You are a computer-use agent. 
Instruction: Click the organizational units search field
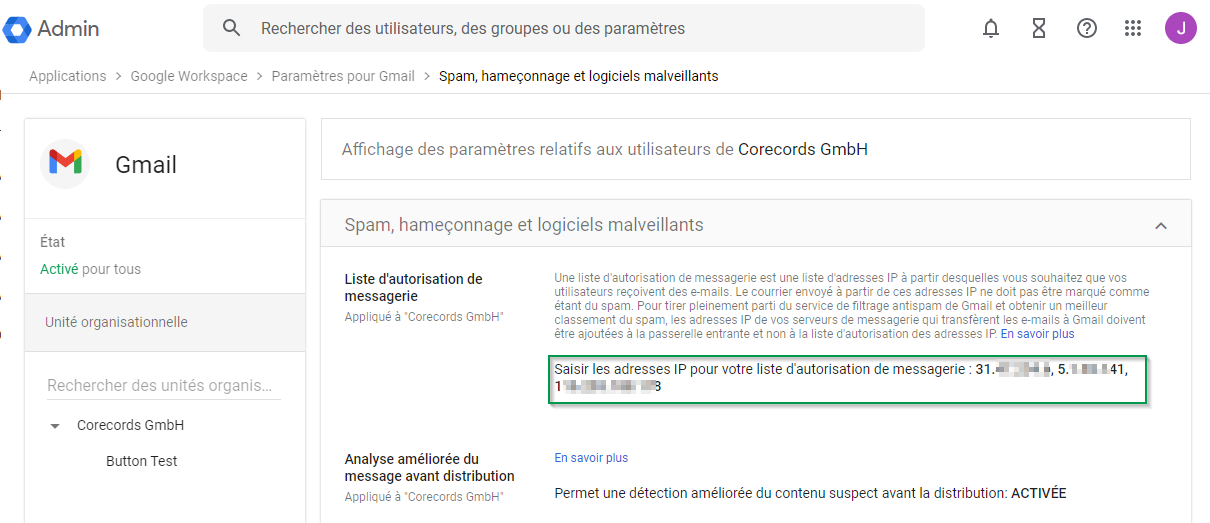coord(160,385)
